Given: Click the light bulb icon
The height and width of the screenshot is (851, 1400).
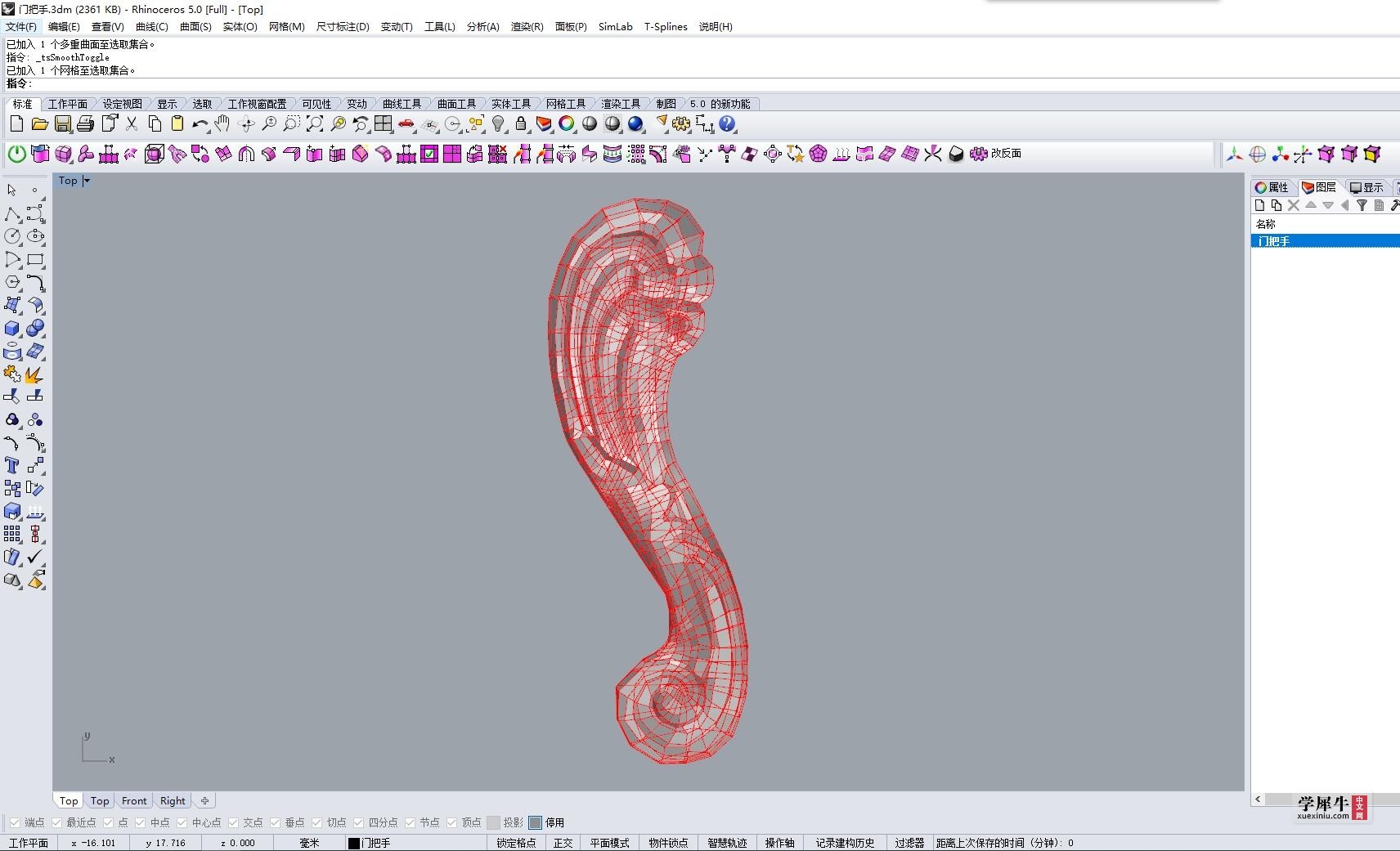Looking at the screenshot, I should click(x=498, y=124).
